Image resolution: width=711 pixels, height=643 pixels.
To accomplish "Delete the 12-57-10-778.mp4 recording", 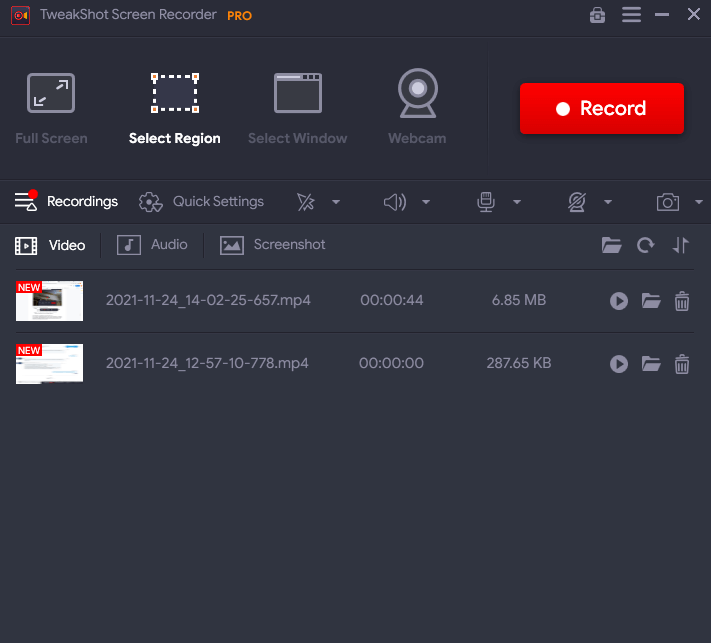I will pyautogui.click(x=682, y=364).
